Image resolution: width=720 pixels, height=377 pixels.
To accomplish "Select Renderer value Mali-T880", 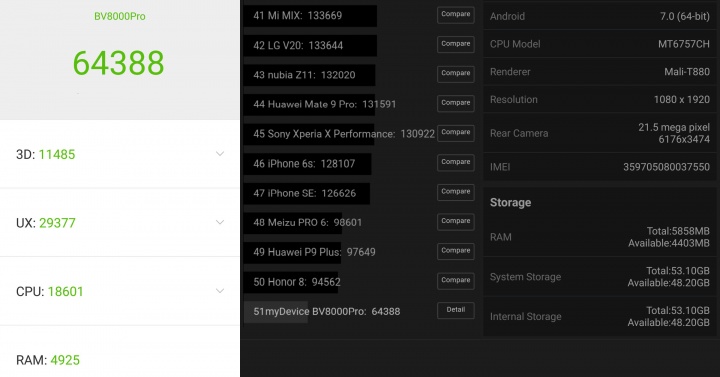I will click(x=687, y=72).
